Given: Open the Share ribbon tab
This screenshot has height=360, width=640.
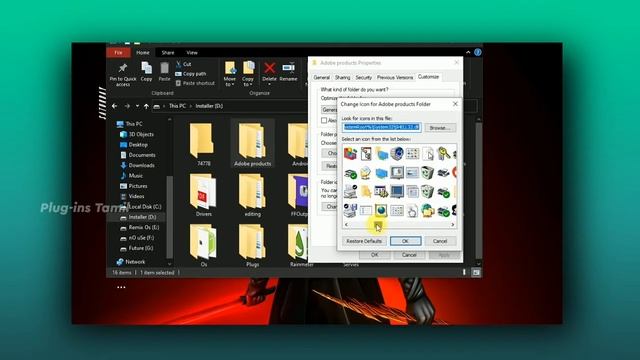Looking at the screenshot, I should point(168,53).
